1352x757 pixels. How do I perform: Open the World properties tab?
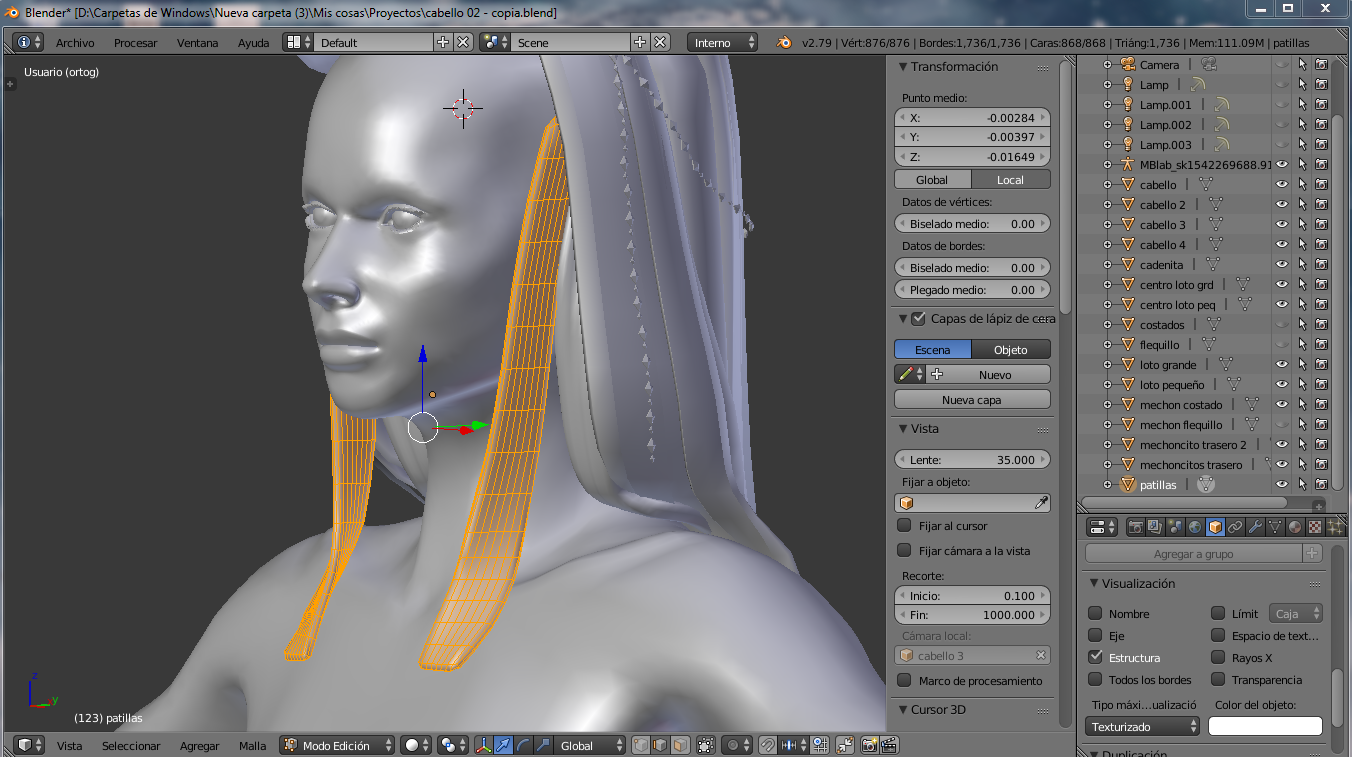[x=1195, y=527]
